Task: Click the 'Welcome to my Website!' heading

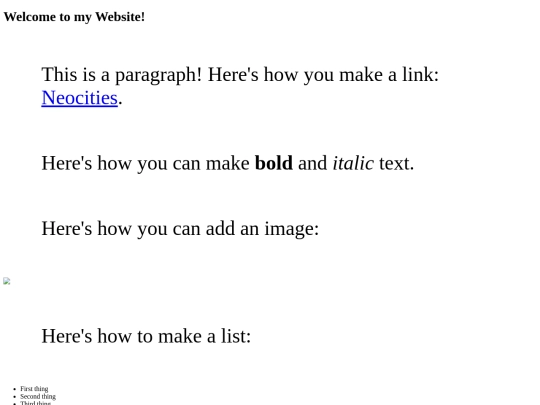Action: (x=74, y=17)
